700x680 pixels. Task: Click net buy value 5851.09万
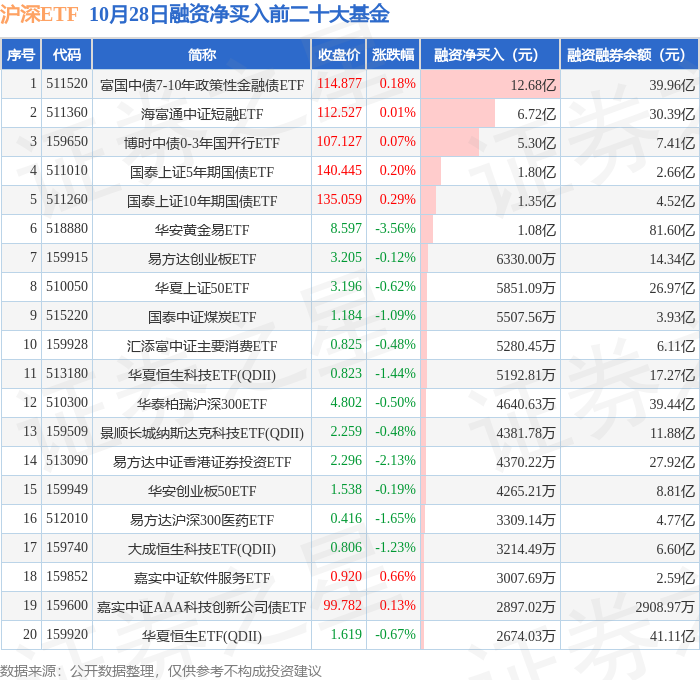coord(526,288)
